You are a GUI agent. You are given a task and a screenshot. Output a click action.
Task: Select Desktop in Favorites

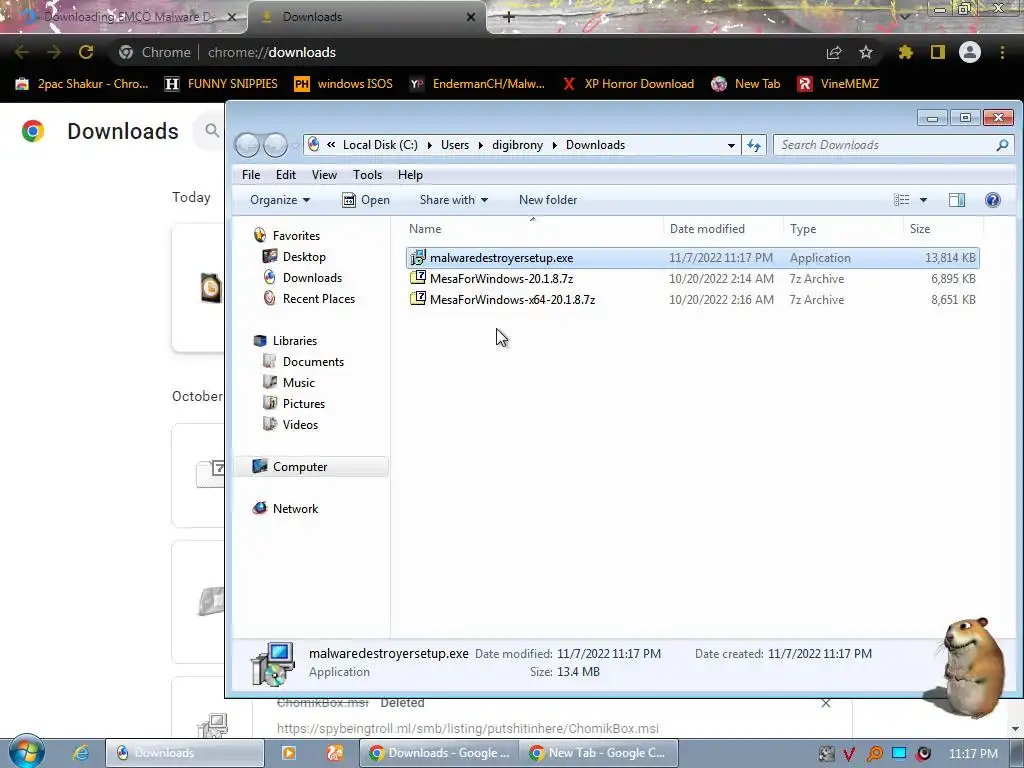tap(304, 257)
